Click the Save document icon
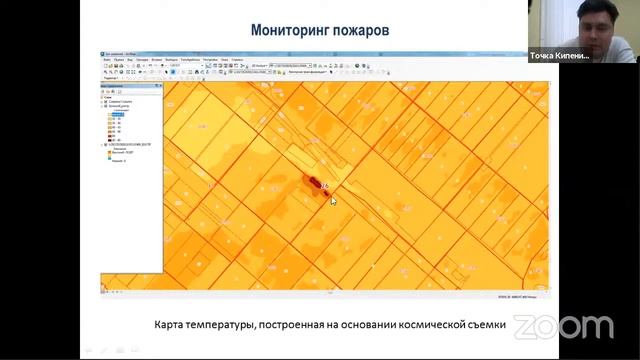Screen dimensions: 640x360 tap(116, 66)
